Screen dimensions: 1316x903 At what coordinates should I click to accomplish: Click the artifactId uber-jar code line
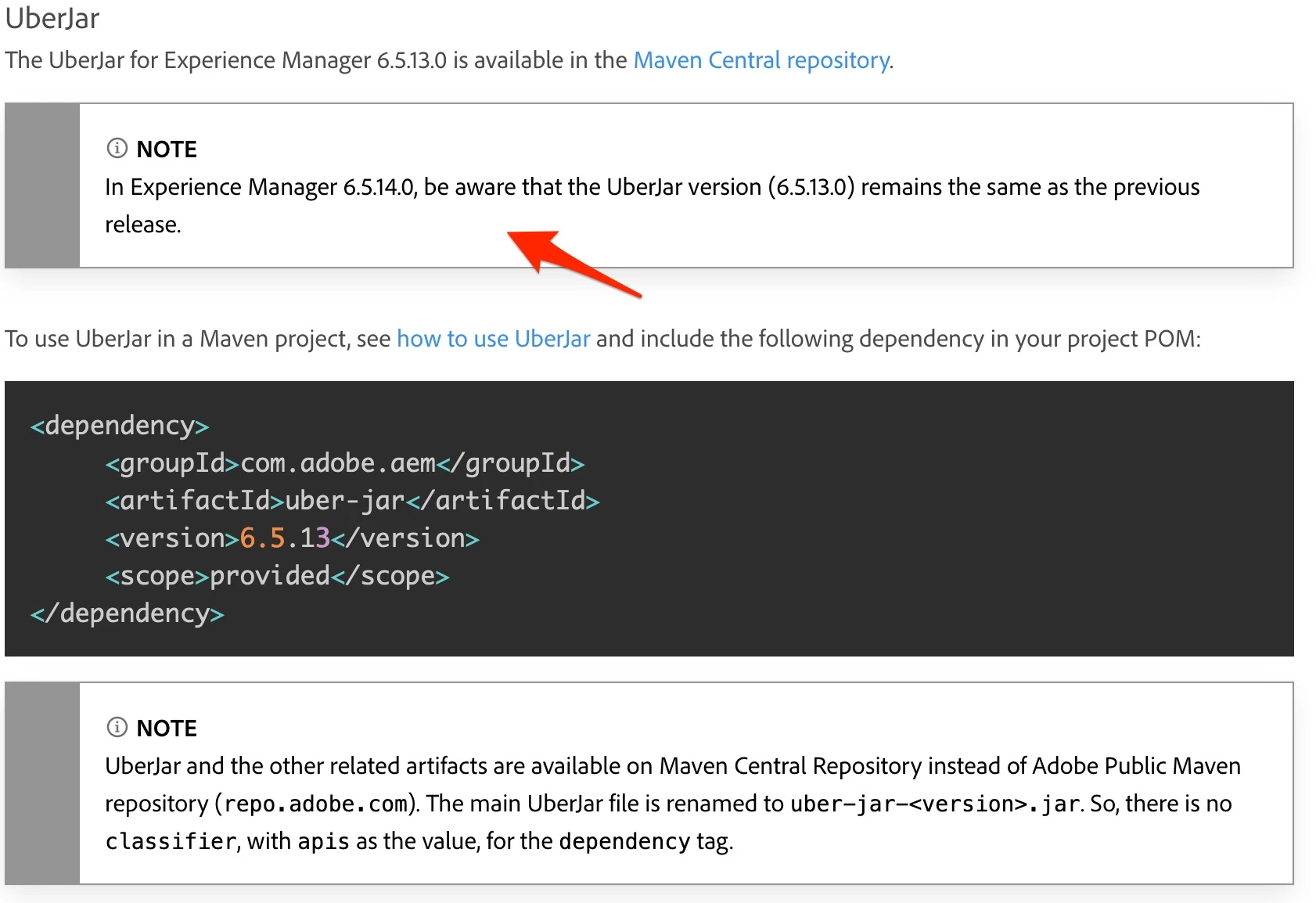pos(352,501)
